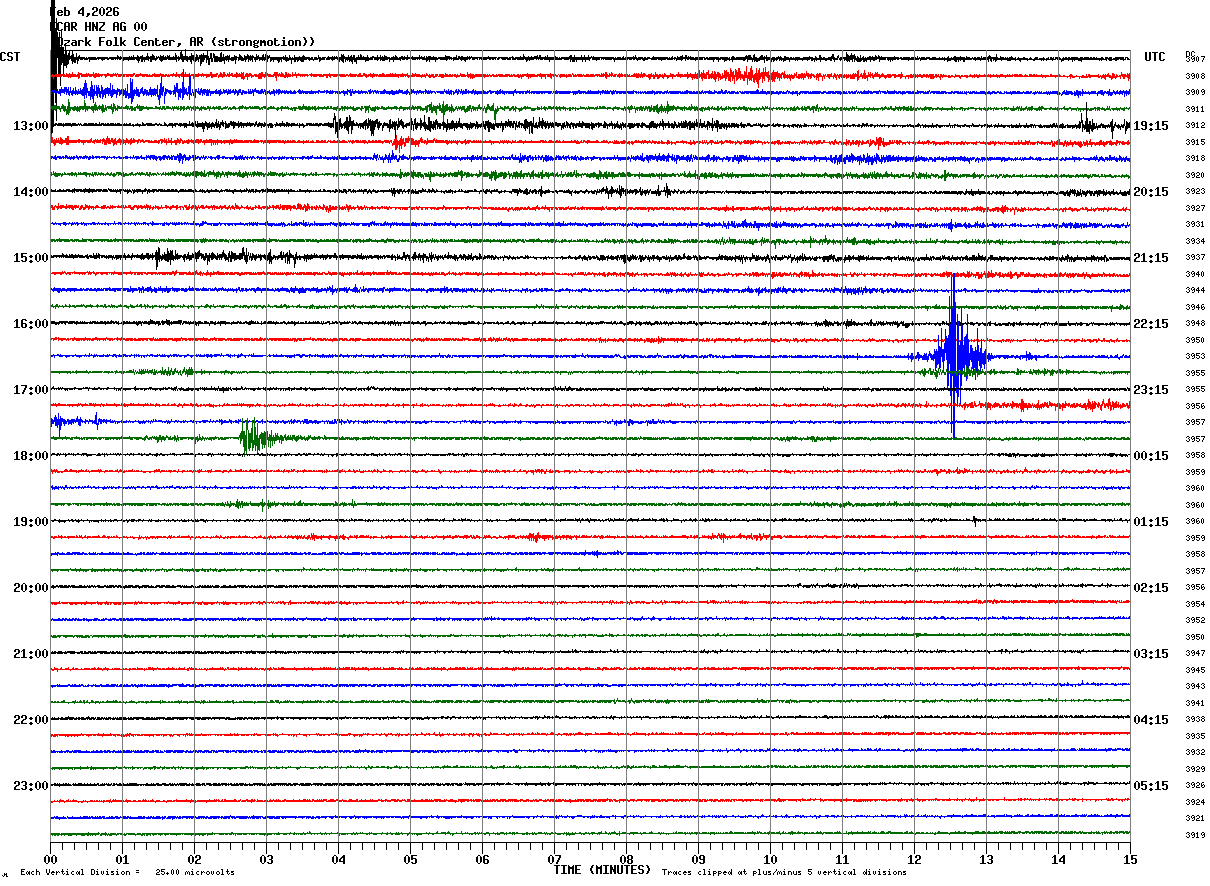The width and height of the screenshot is (1210, 886).
Task: Click the 25.00 microvolts scale note
Action: [x=195, y=872]
